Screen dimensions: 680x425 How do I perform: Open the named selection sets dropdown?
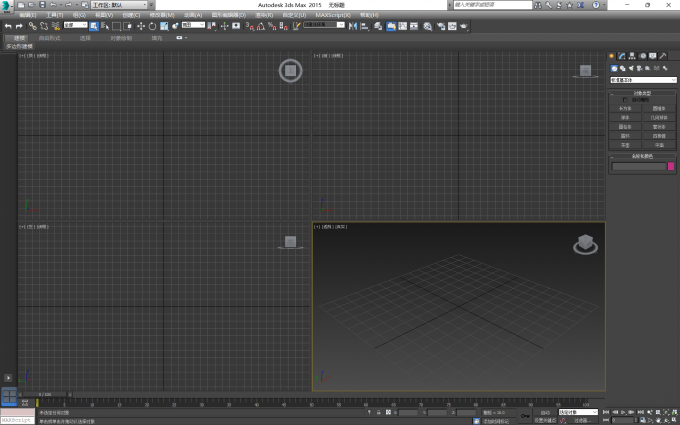[324, 25]
